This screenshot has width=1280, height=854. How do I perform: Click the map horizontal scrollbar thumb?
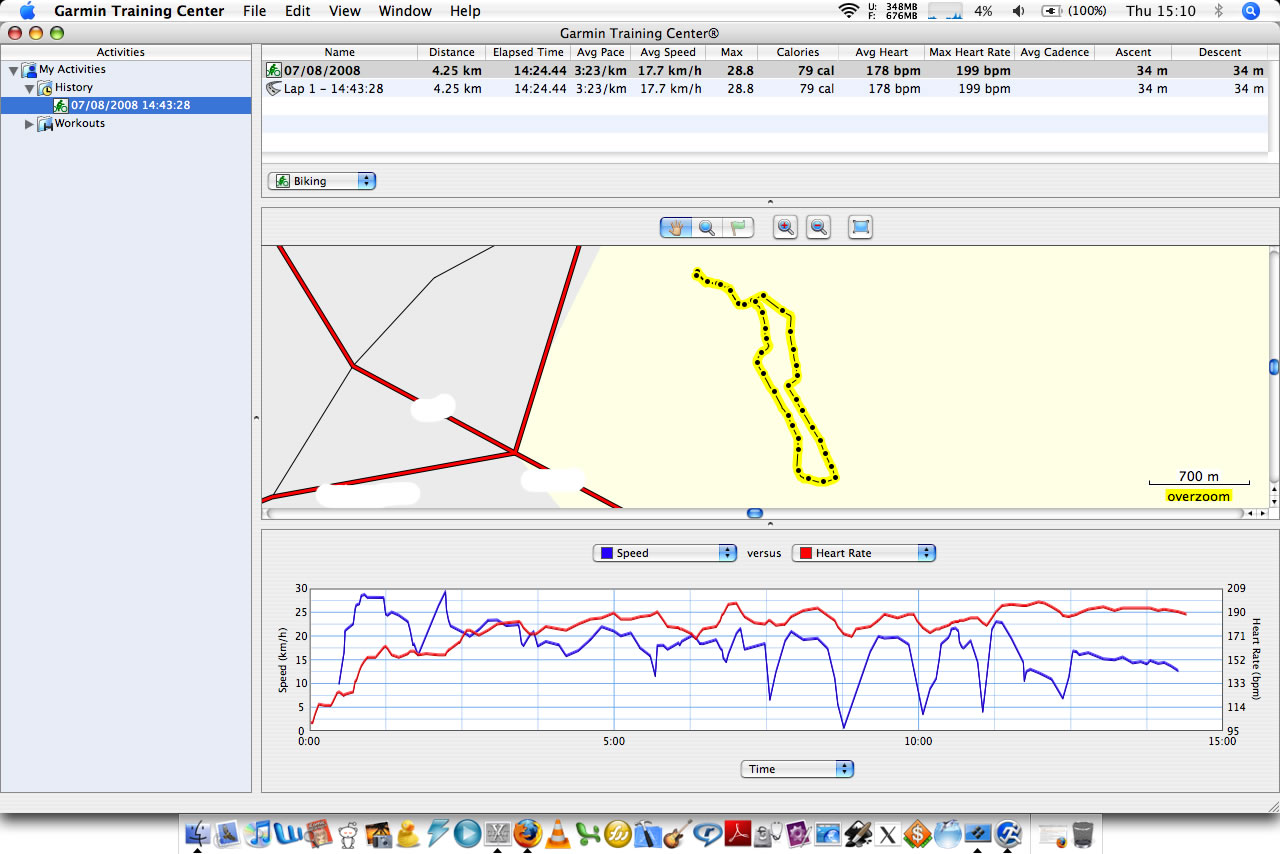tap(755, 513)
